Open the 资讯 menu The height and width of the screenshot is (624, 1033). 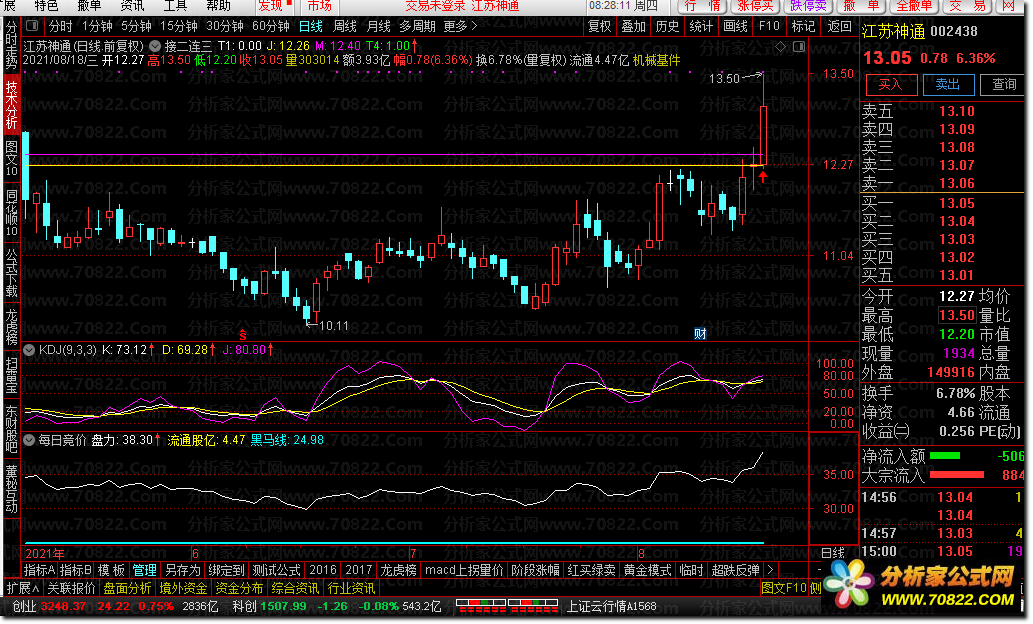point(132,7)
